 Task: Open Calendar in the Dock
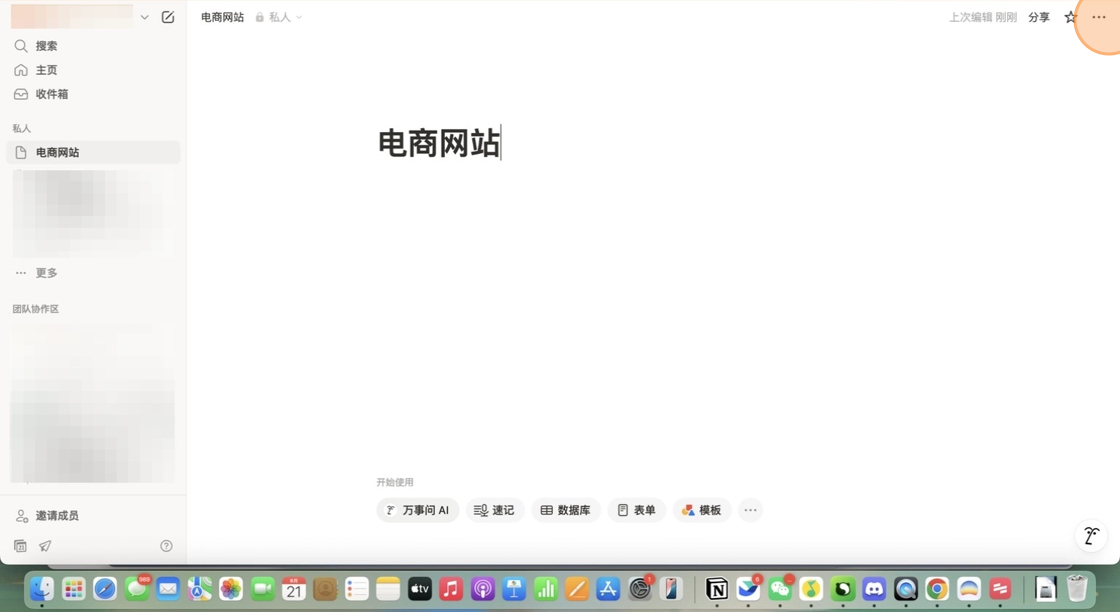click(294, 588)
